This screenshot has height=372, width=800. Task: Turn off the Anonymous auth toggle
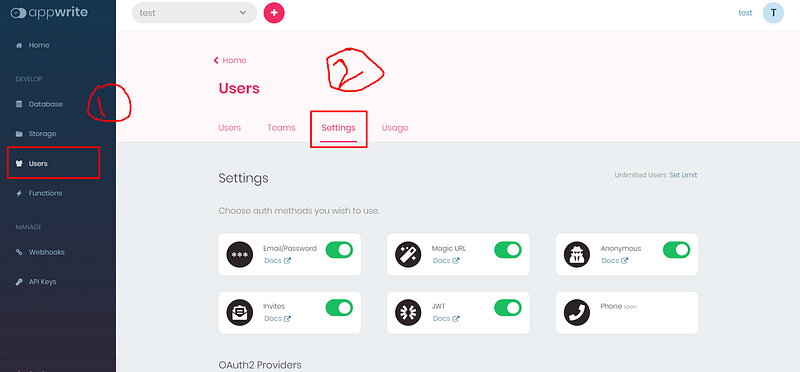[x=676, y=250]
